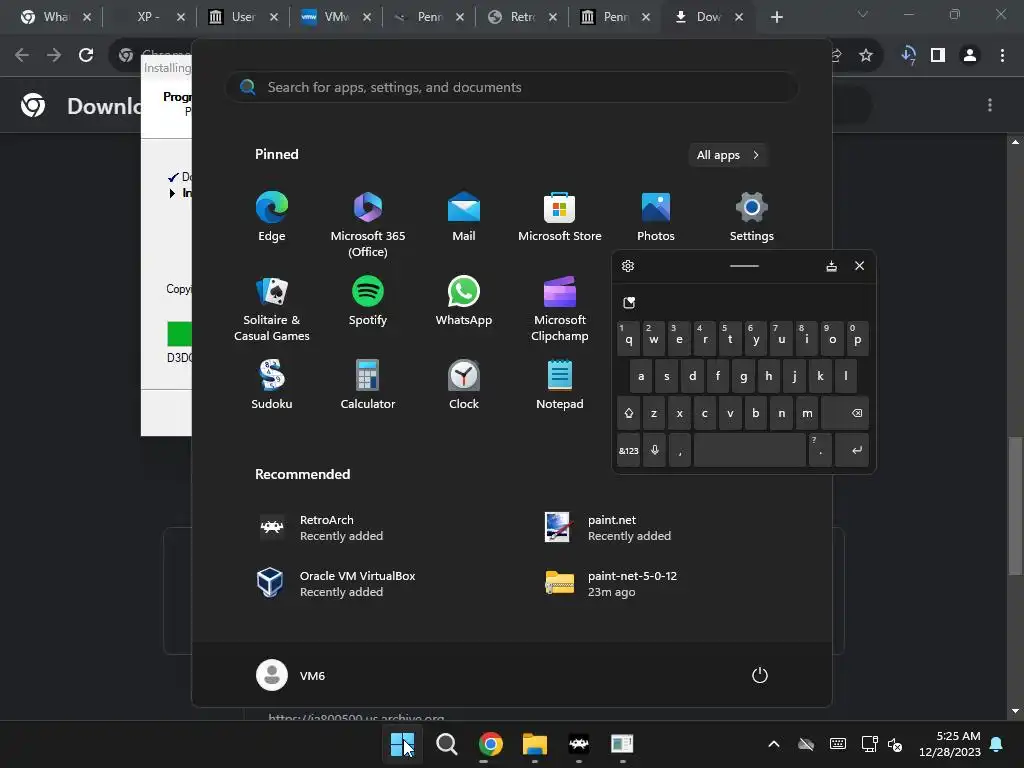1024x768 pixels.
Task: Tap the q key on touch keyboard
Action: [628, 338]
